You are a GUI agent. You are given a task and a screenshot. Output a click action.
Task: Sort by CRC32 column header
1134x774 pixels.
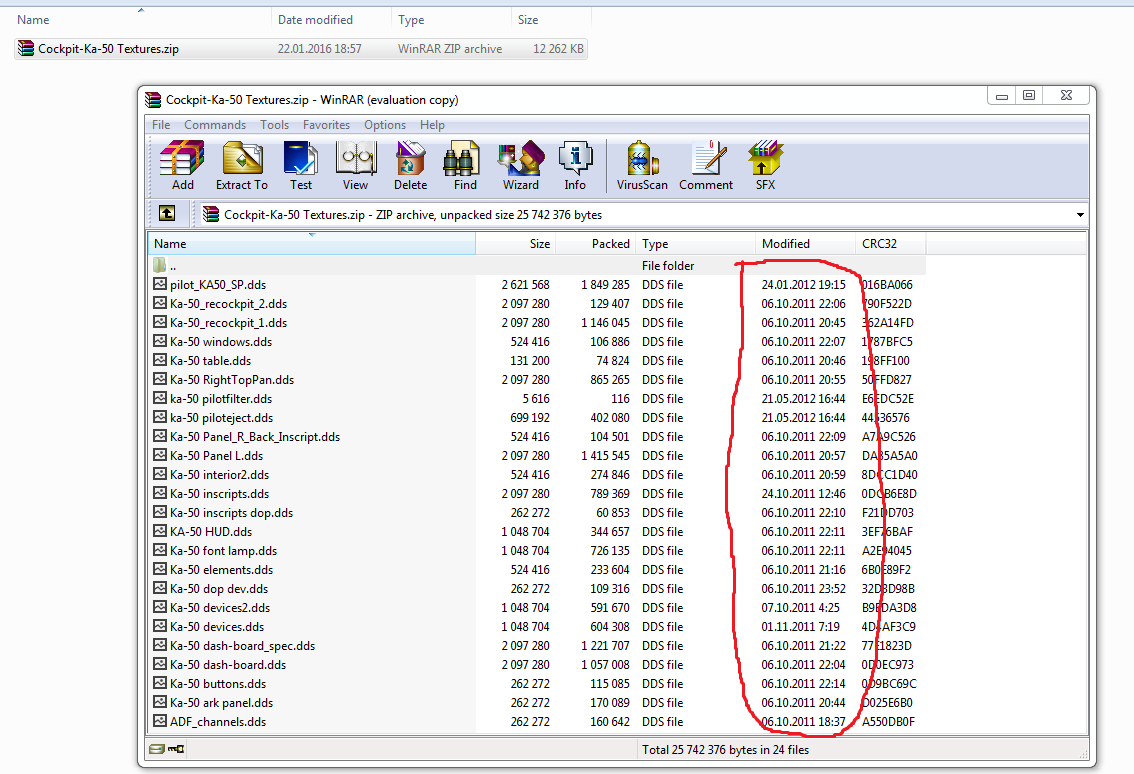tap(891, 244)
